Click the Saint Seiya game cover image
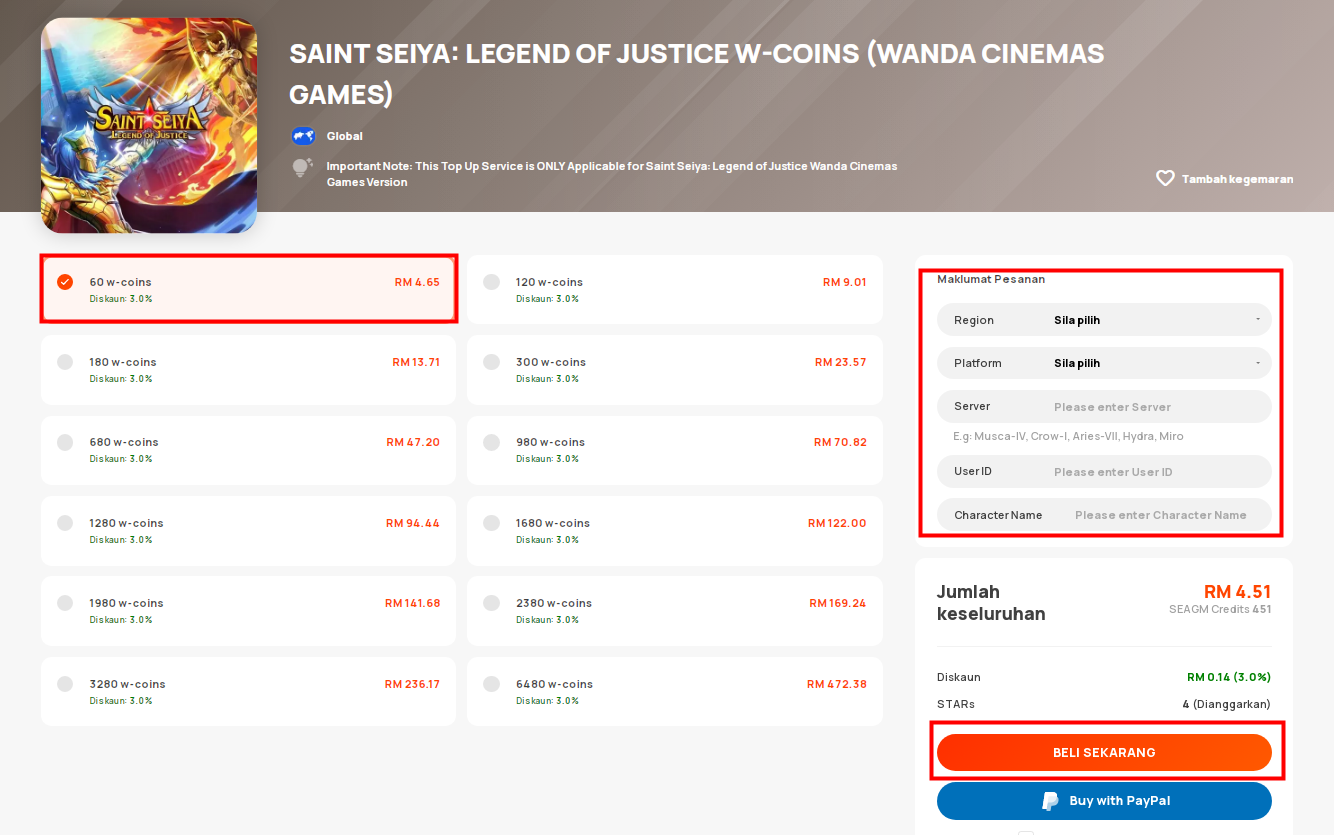The height and width of the screenshot is (835, 1334). (x=149, y=125)
